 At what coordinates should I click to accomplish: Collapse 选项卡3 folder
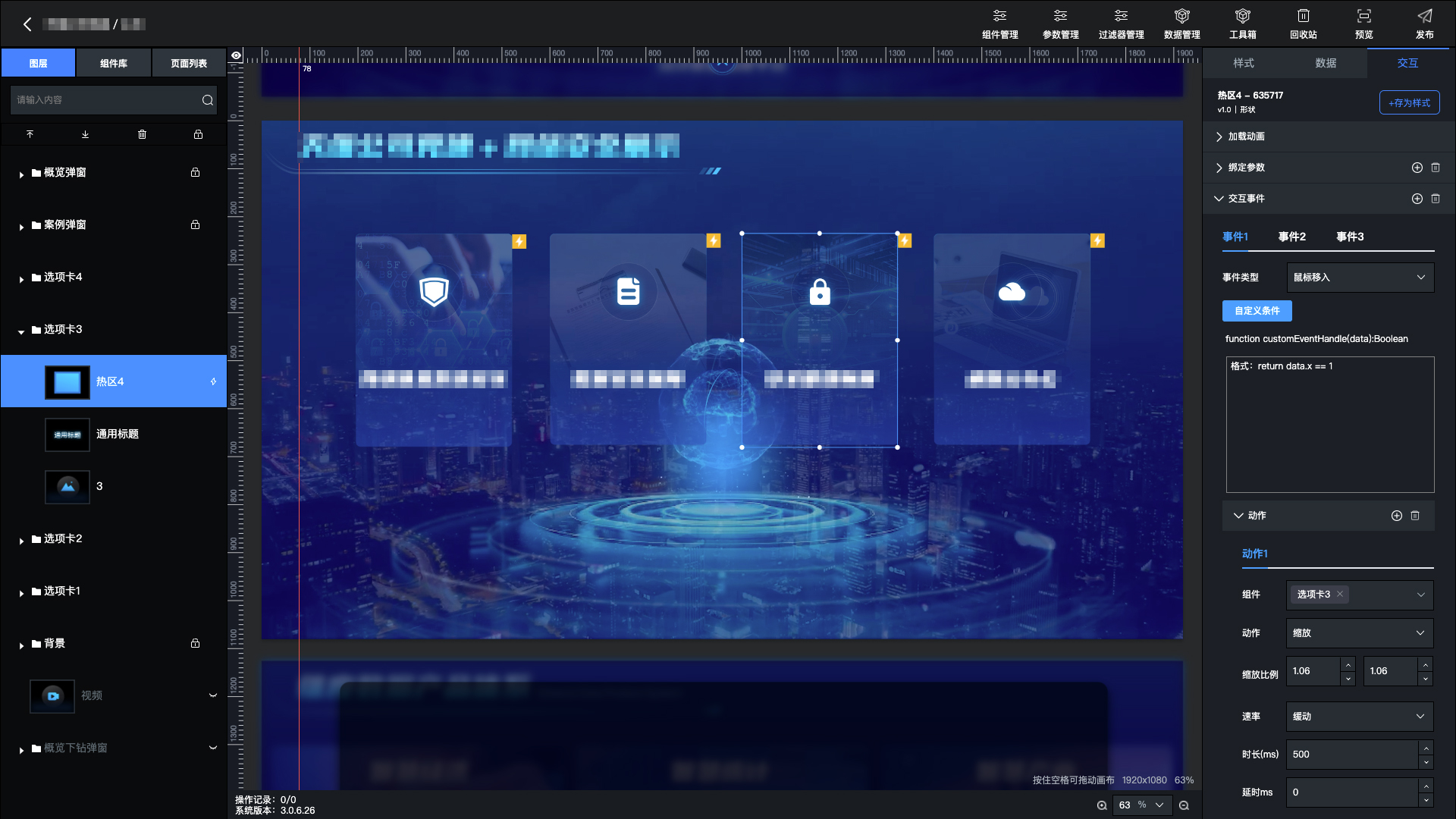point(21,331)
